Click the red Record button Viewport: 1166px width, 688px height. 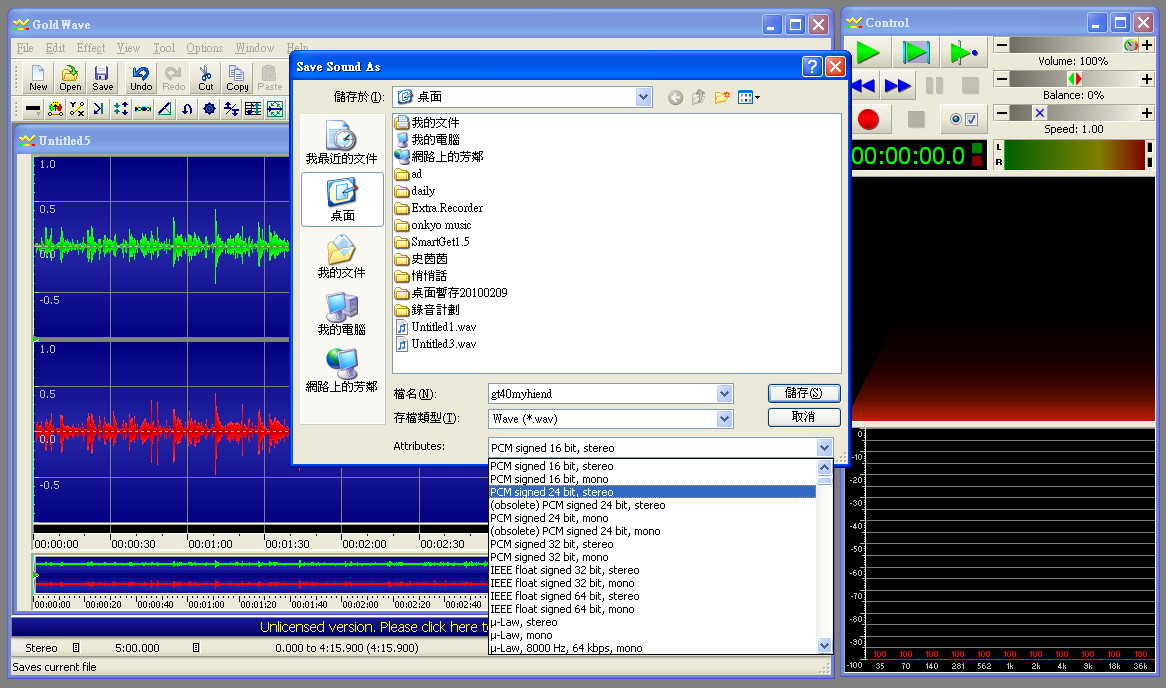pyautogui.click(x=868, y=119)
